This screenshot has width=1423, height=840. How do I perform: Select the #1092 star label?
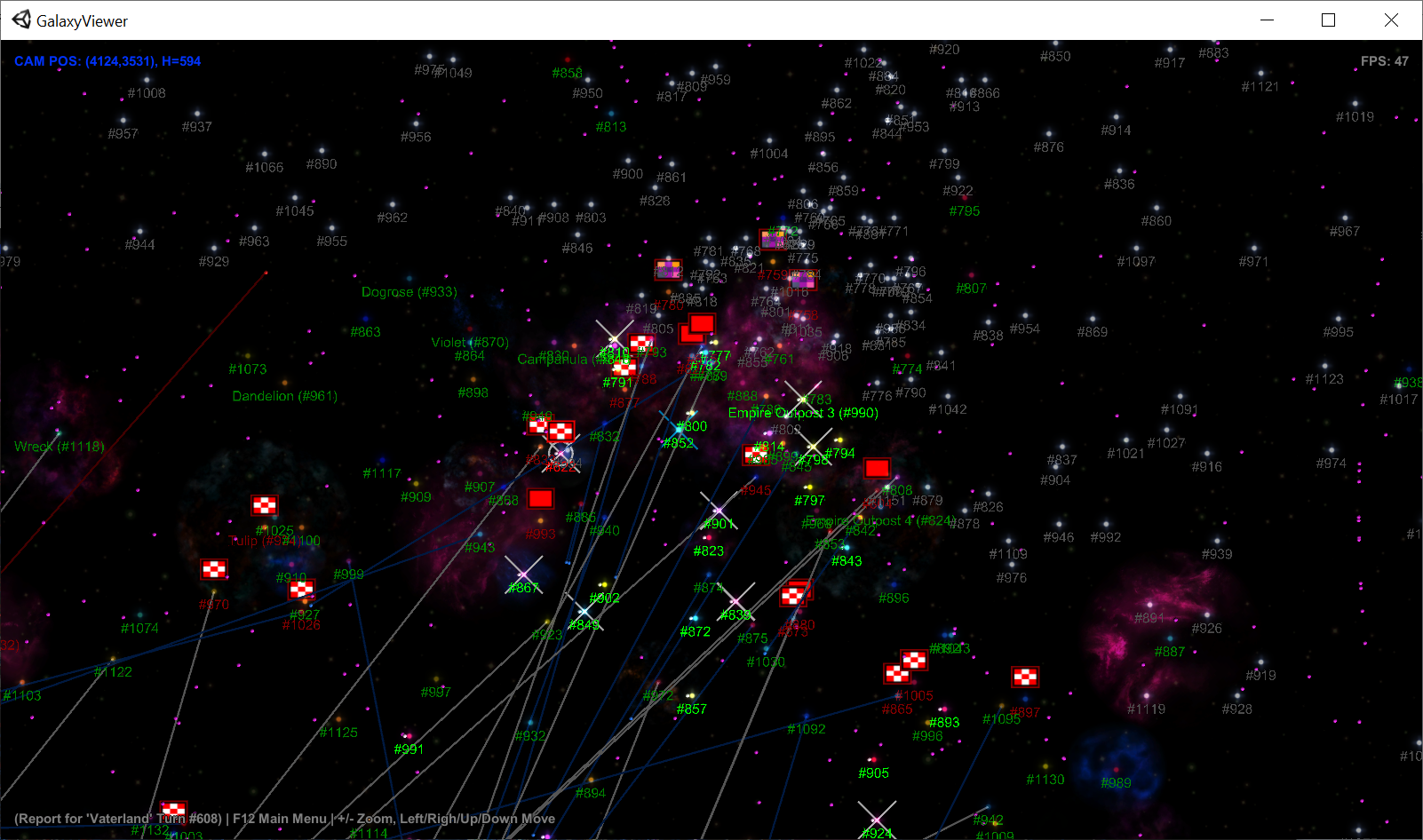(807, 729)
